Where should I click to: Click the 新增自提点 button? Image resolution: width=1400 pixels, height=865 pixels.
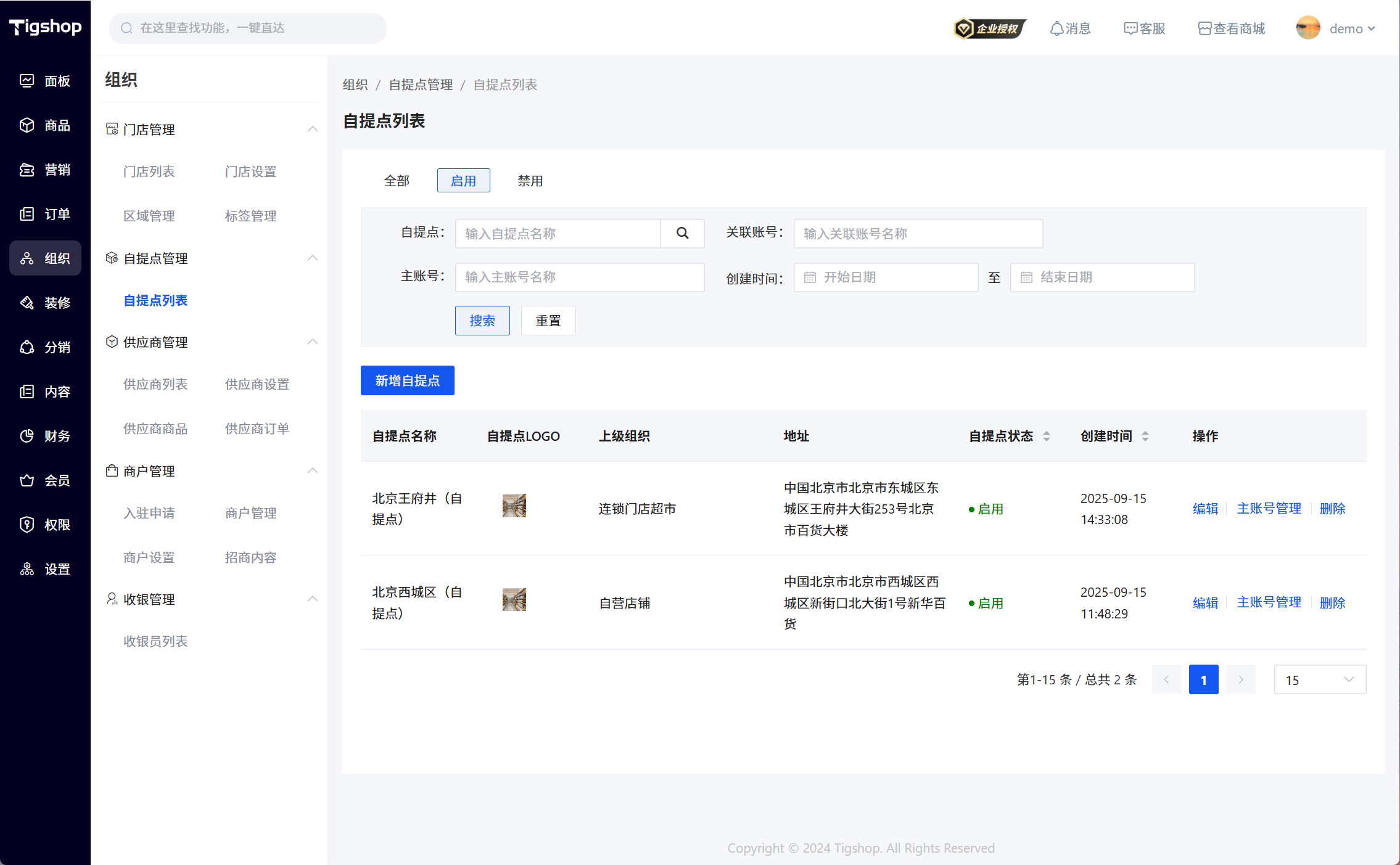point(407,380)
